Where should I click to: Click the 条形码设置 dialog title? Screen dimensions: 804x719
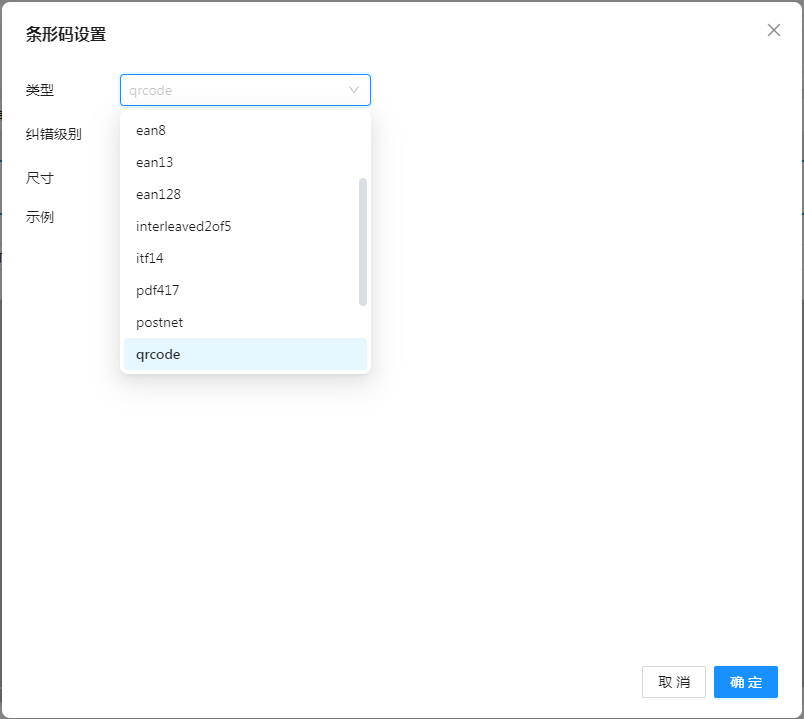pyautogui.click(x=66, y=34)
